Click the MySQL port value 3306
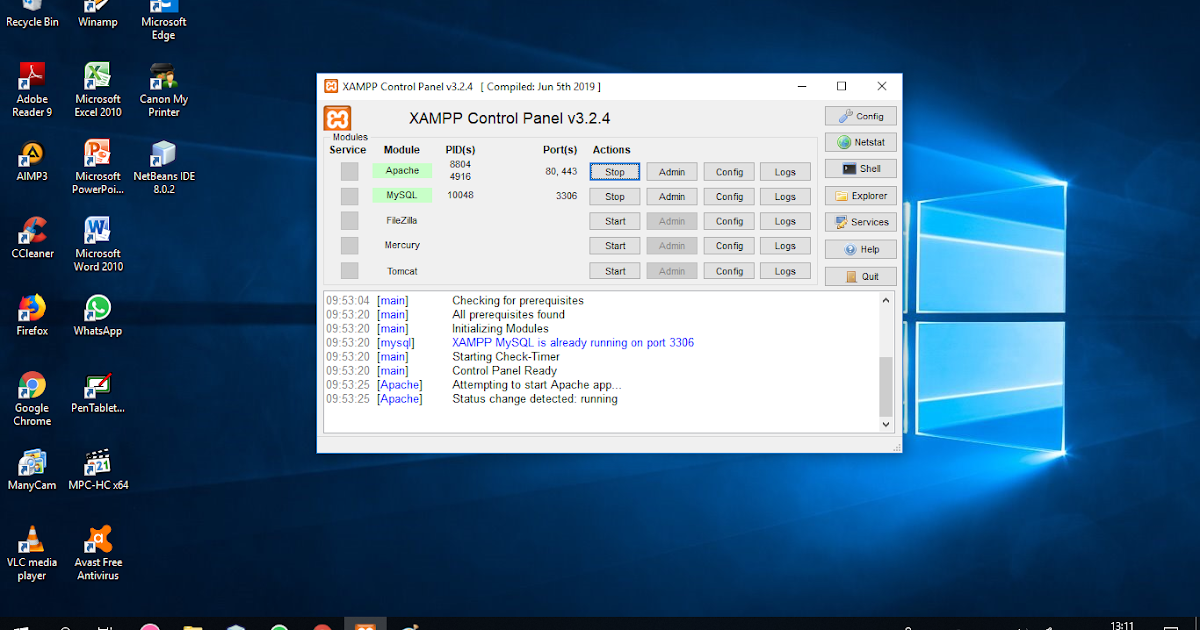 click(x=566, y=196)
